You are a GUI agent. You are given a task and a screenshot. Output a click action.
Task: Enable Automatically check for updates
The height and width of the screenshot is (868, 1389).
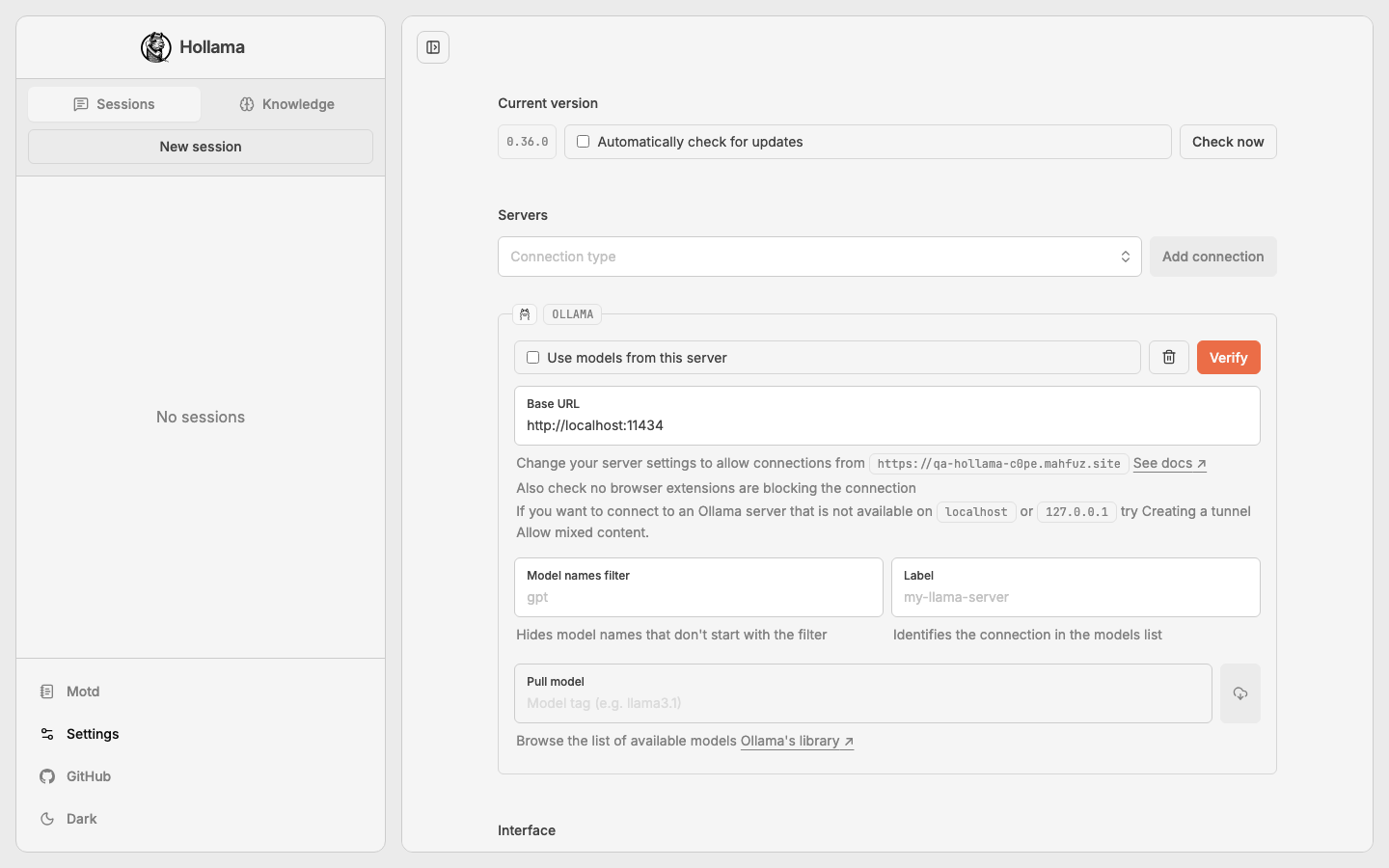[583, 142]
